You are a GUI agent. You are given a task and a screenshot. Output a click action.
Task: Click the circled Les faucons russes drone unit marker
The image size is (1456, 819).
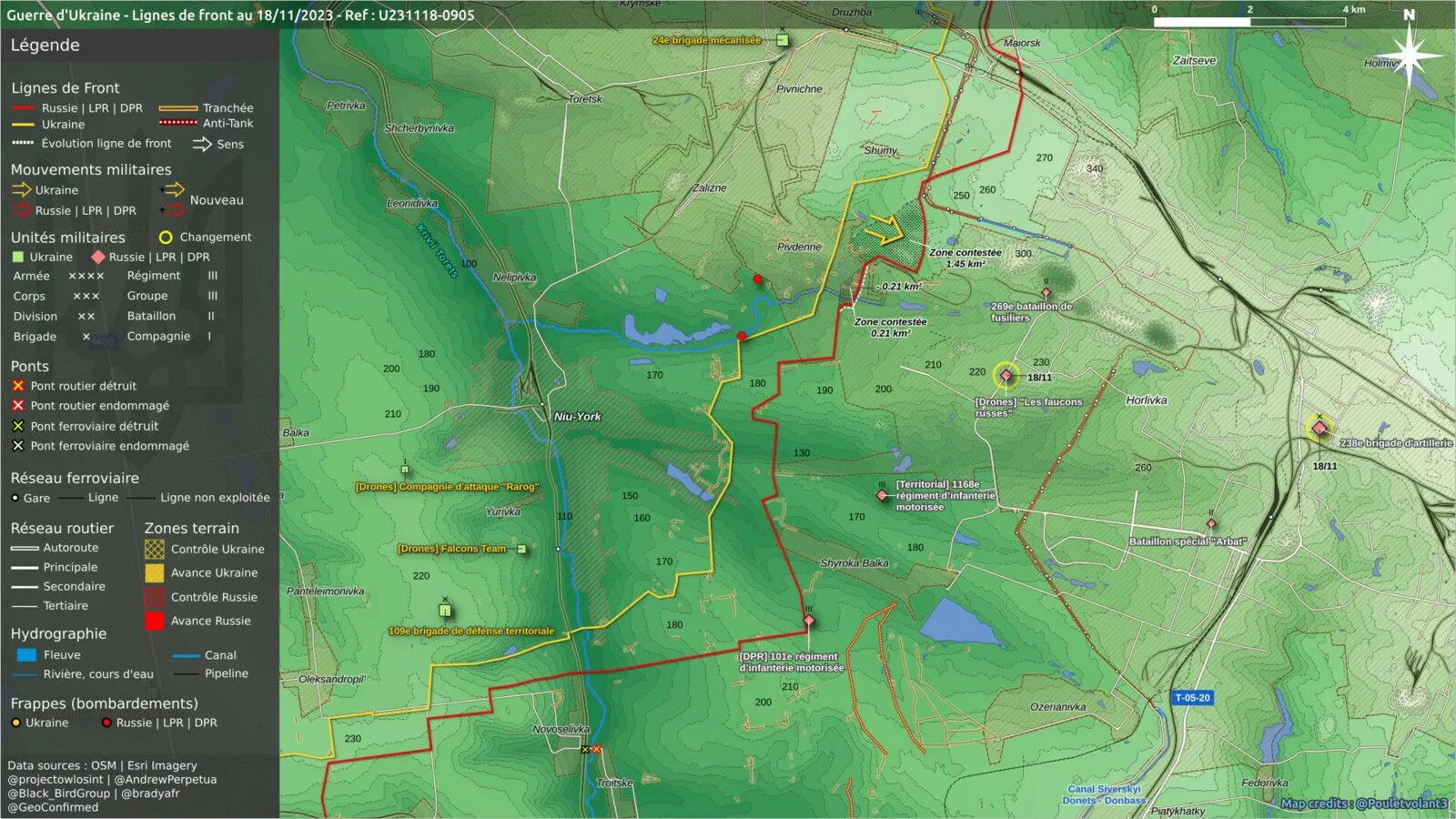[x=1006, y=375]
